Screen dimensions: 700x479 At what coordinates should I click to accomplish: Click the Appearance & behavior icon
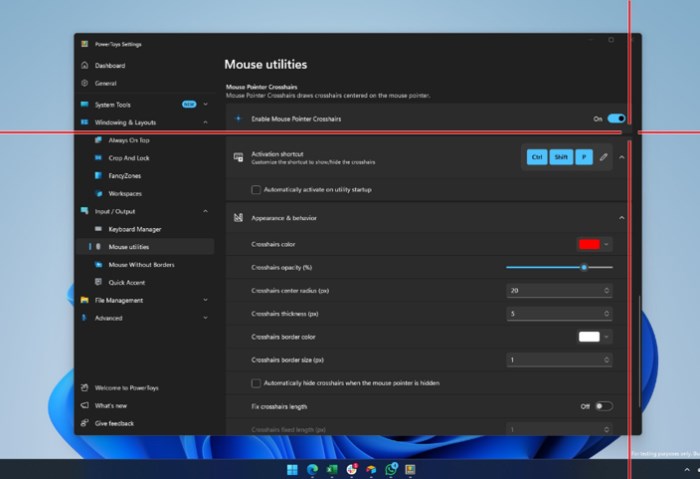(x=238, y=218)
